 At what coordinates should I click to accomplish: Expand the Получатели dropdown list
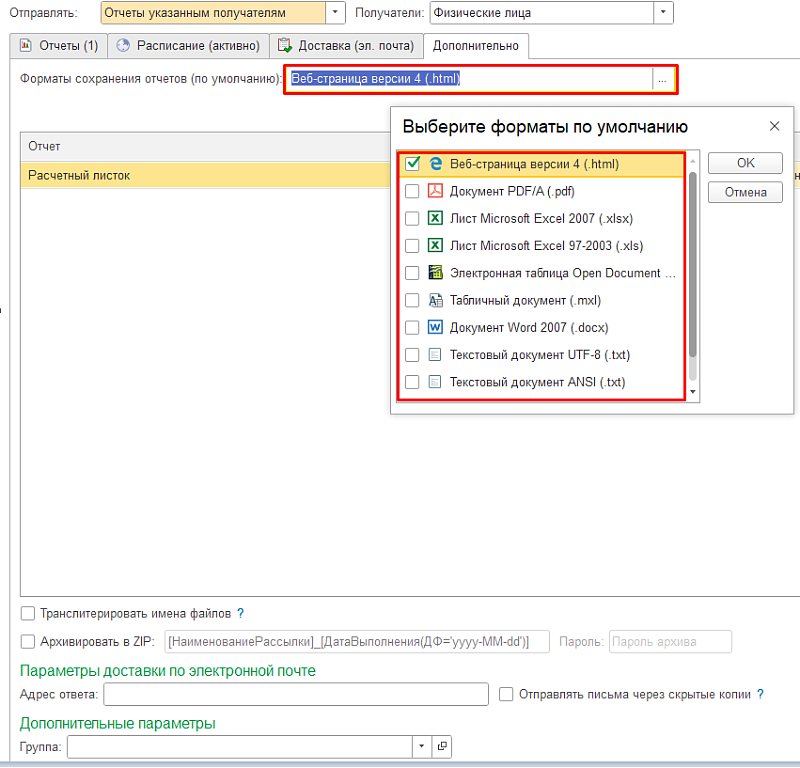(x=662, y=13)
